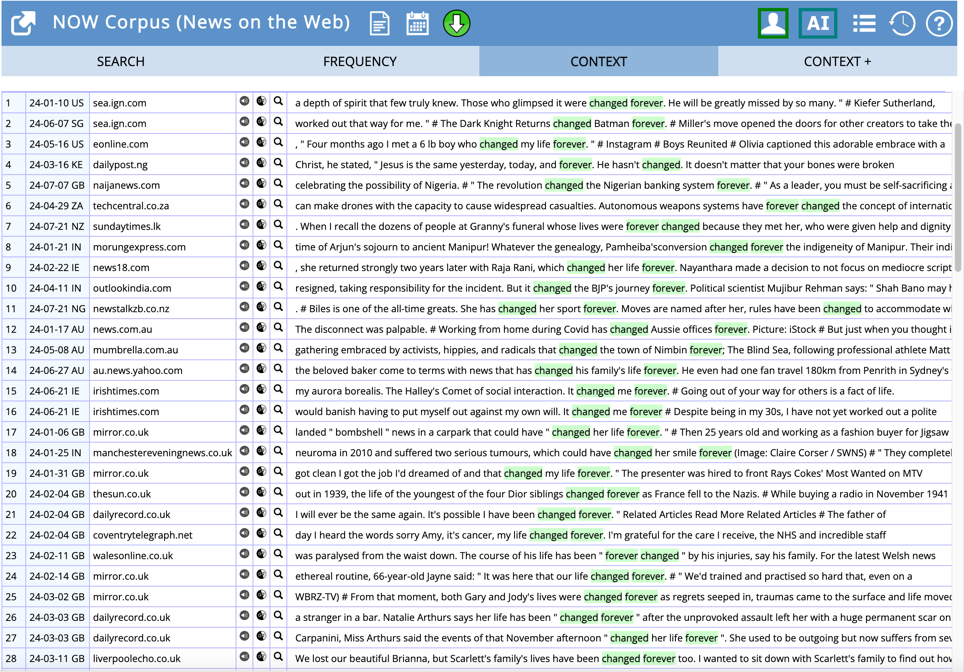Click row 16 irishtimes.com source

coord(126,412)
